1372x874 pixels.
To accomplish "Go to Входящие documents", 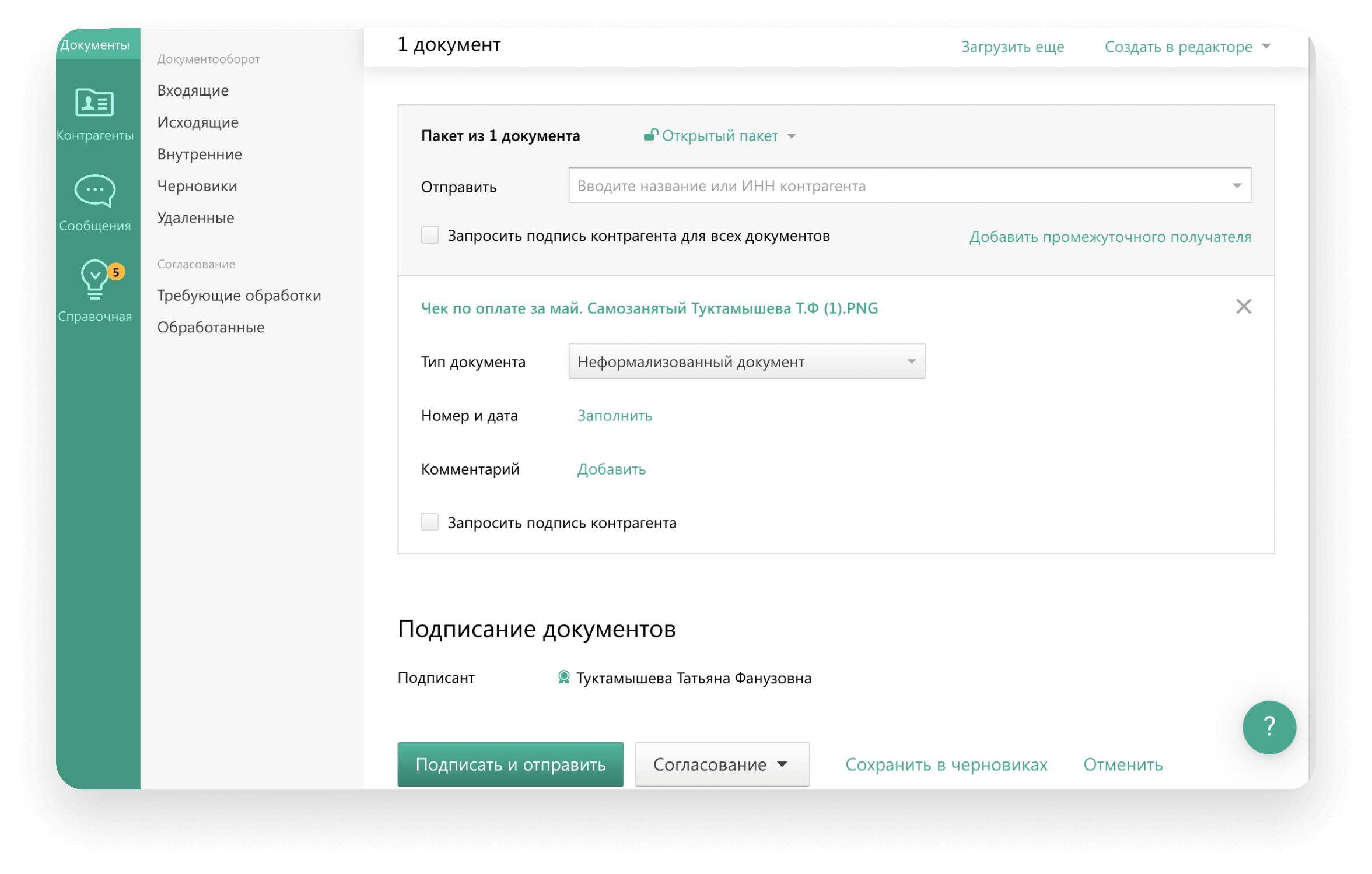I will (192, 90).
